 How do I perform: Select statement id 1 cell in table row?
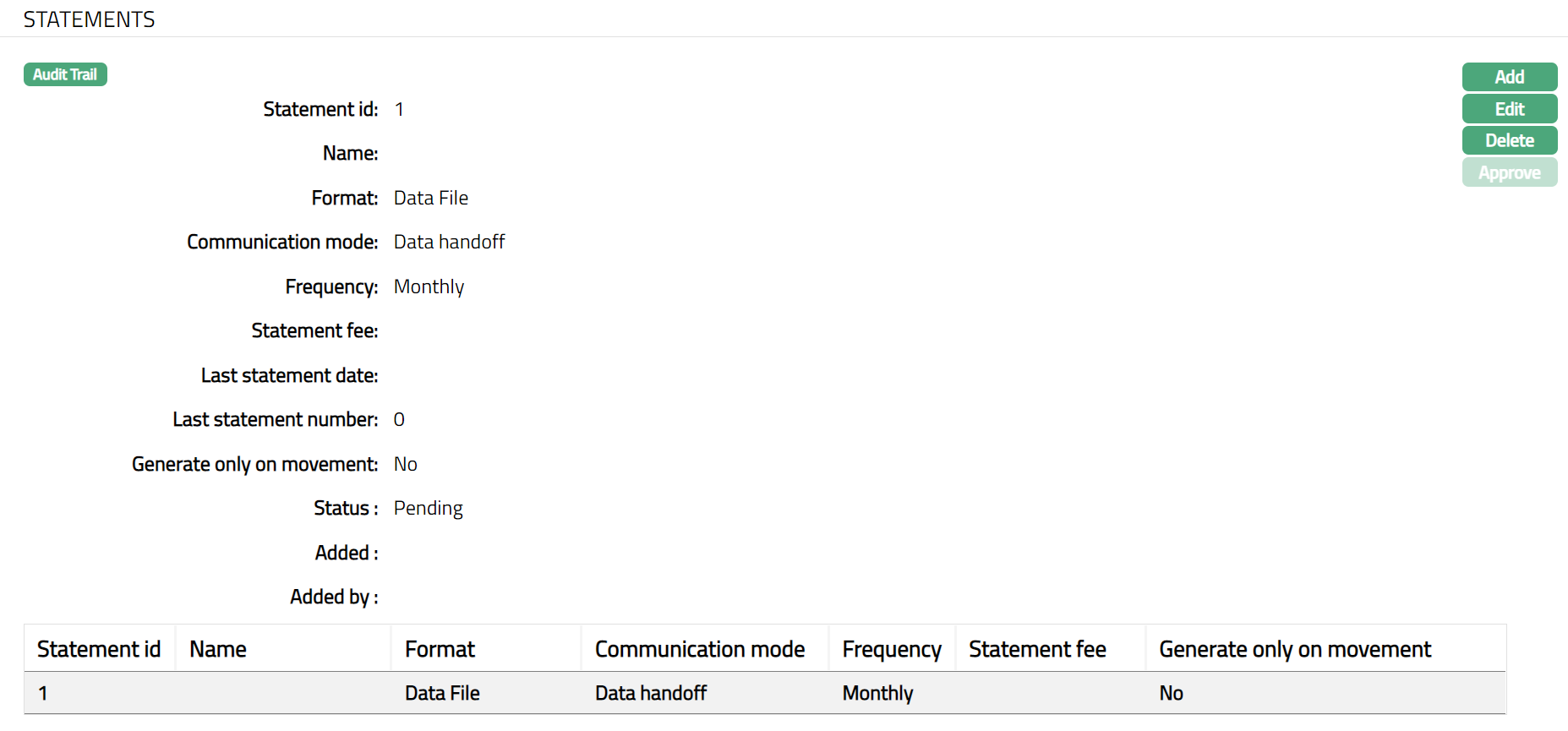click(43, 693)
